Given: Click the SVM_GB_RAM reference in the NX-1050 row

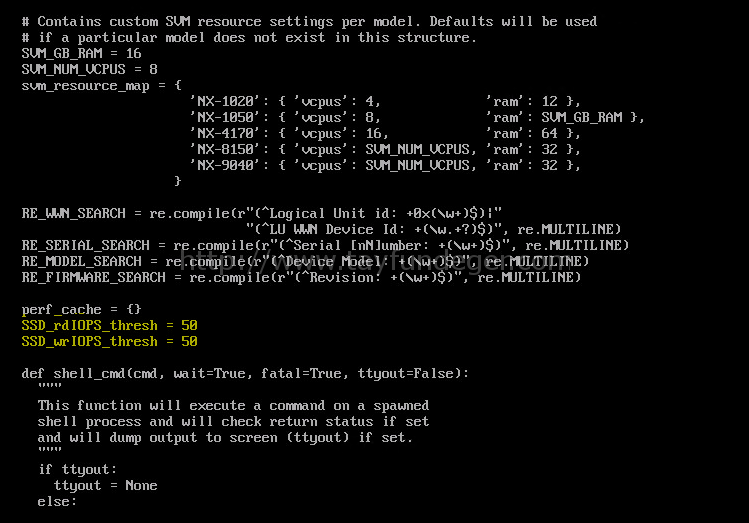Looking at the screenshot, I should coord(581,117).
